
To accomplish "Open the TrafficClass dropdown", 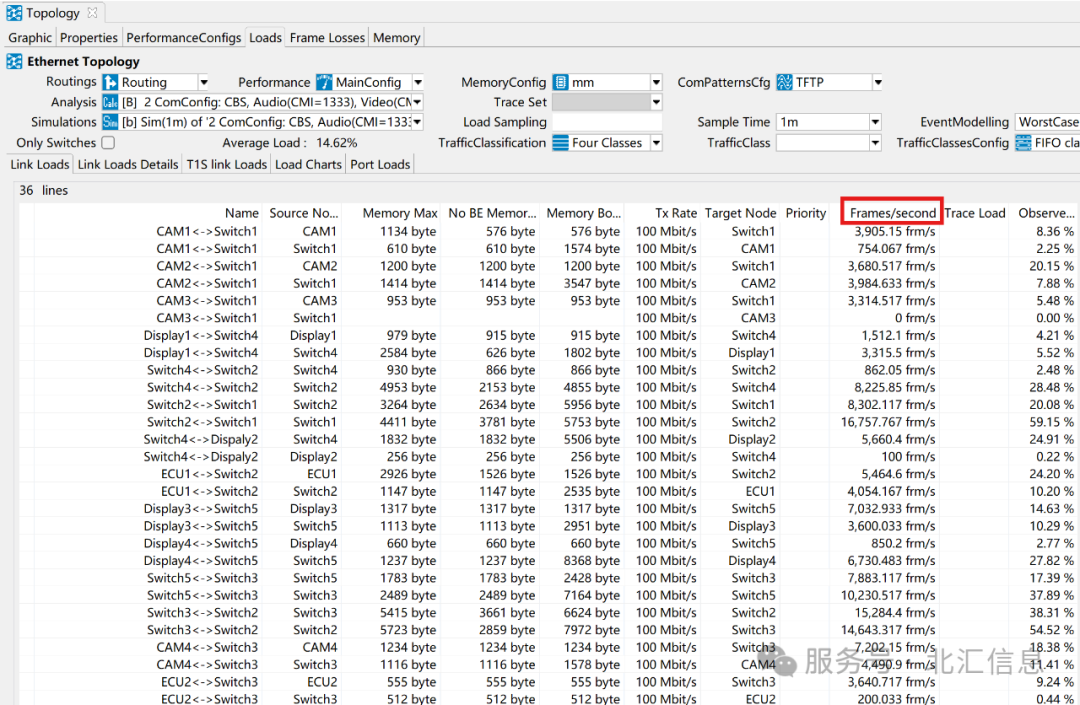I will pyautogui.click(x=875, y=143).
